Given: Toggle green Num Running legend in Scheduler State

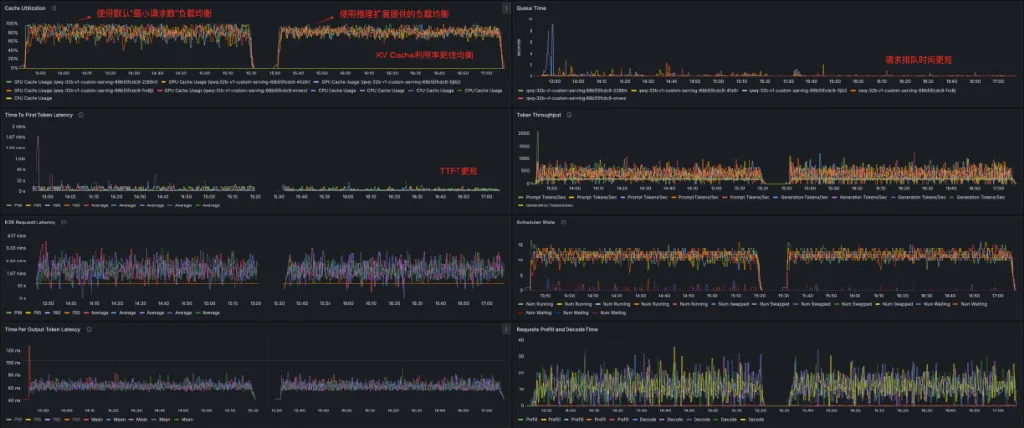Looking at the screenshot, I should pos(536,304).
